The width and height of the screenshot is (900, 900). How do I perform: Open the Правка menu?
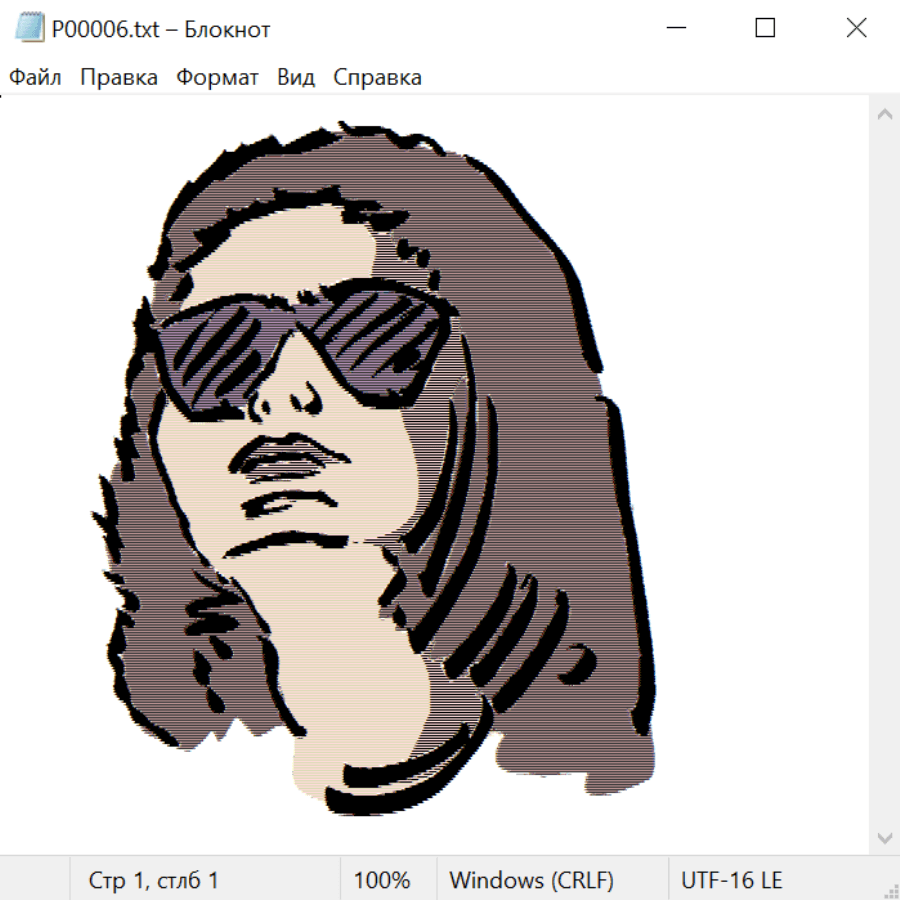click(x=119, y=78)
